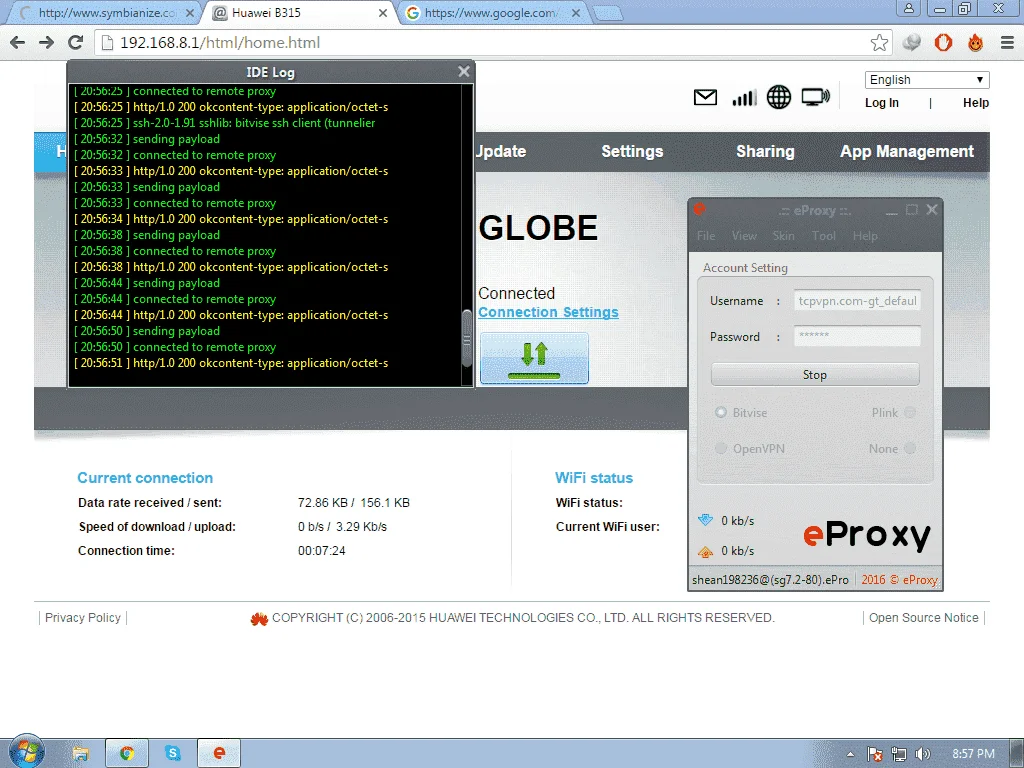Image resolution: width=1024 pixels, height=768 pixels.
Task: Open eProxy Skin menu
Action: pos(784,236)
